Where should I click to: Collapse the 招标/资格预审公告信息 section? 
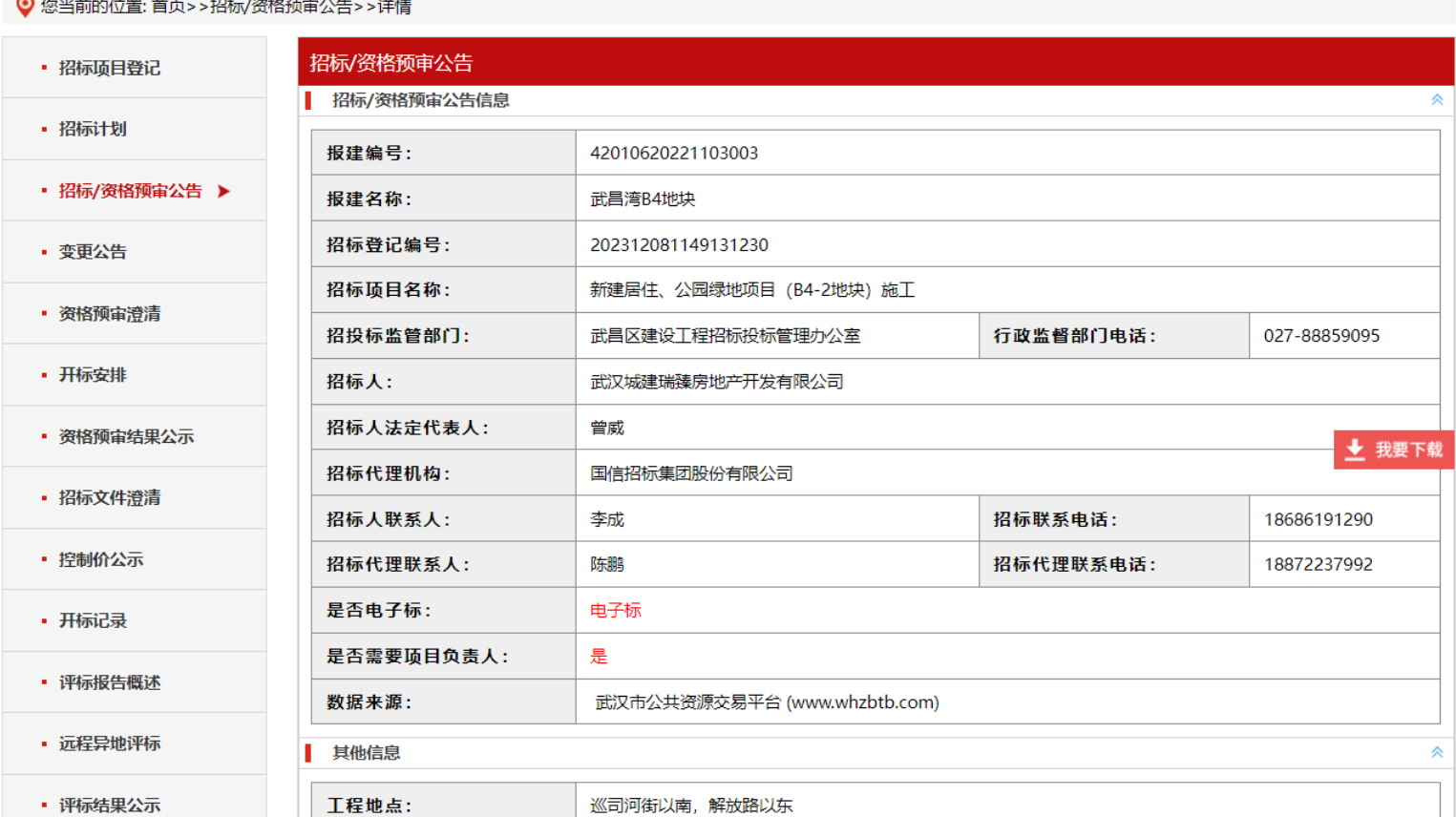[x=1436, y=100]
